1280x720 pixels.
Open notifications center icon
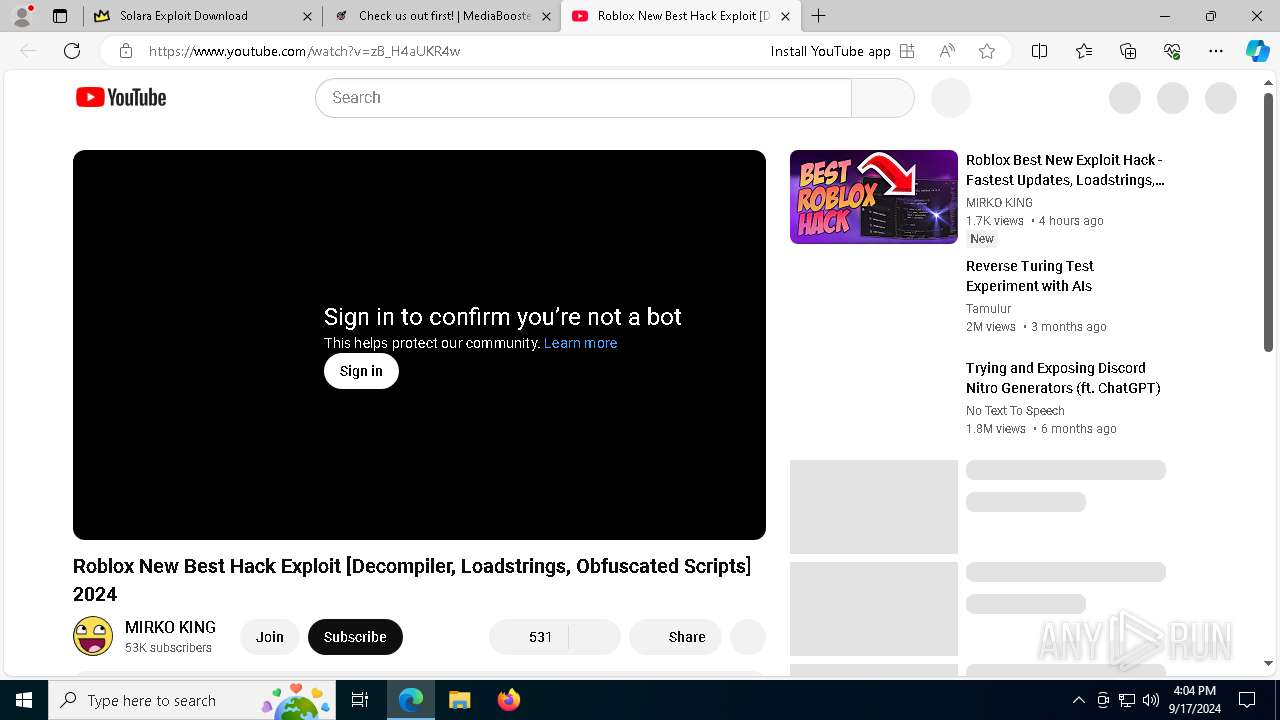tap(1247, 700)
